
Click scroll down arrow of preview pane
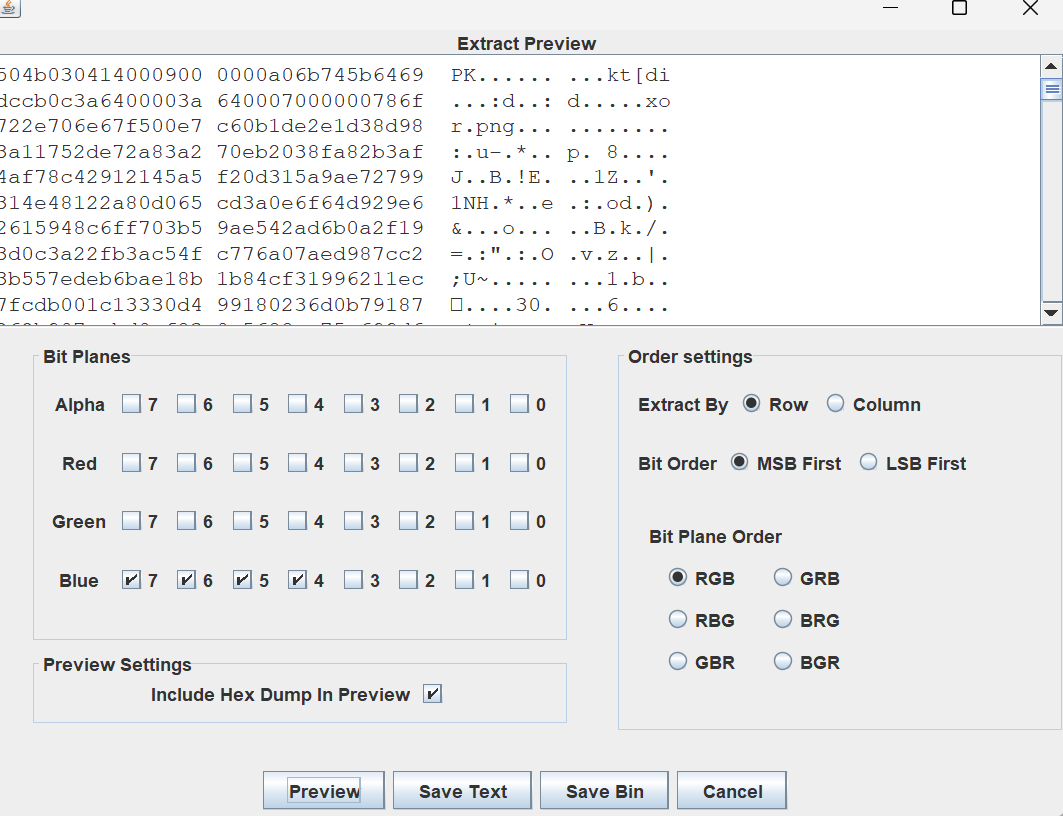pos(1051,312)
